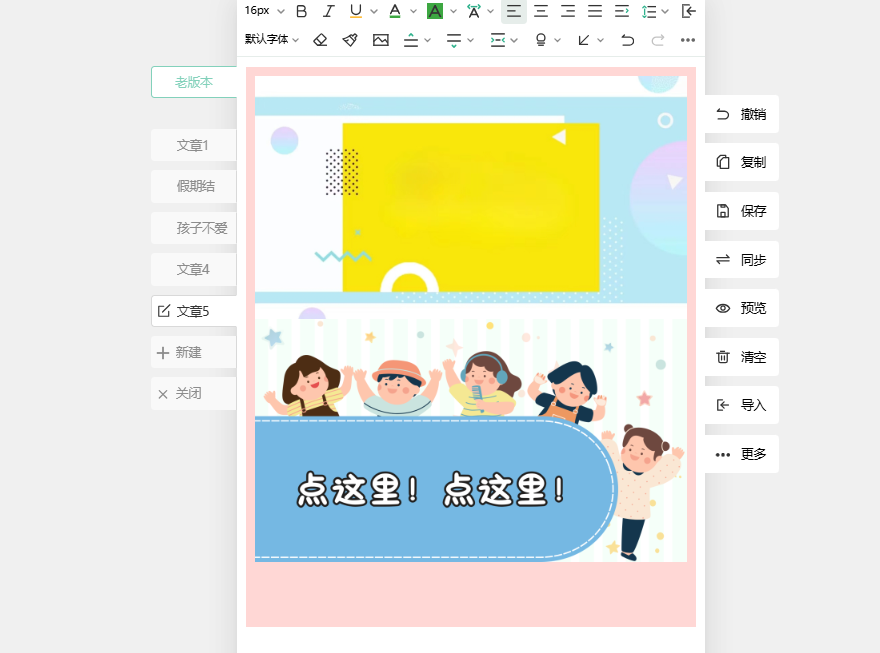Click the letter spacing icon

[x=474, y=11]
